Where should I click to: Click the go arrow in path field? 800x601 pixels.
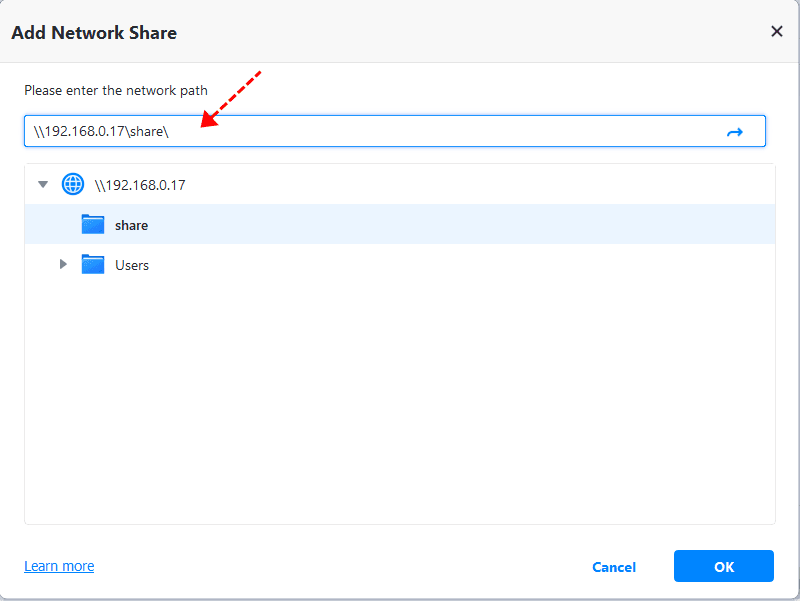(735, 132)
